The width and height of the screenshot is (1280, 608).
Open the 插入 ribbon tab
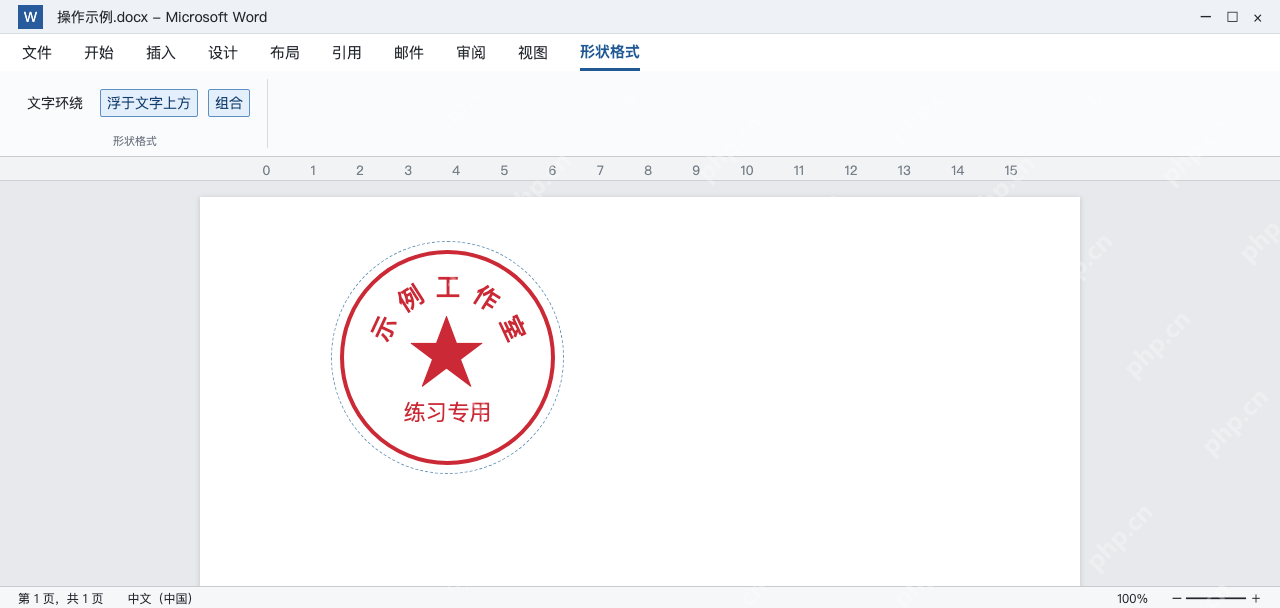[x=161, y=53]
